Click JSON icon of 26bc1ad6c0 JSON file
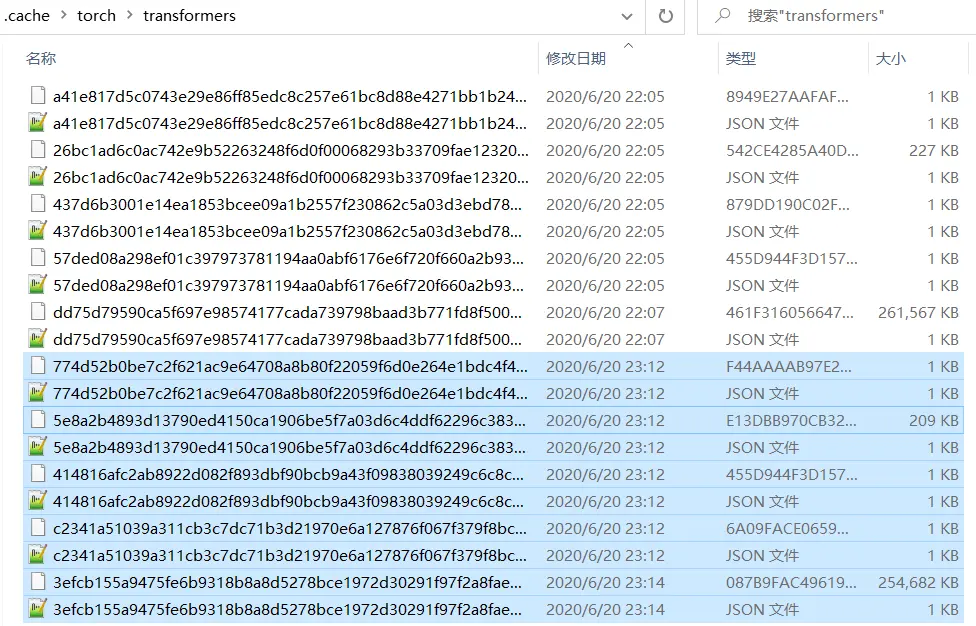 tap(38, 177)
